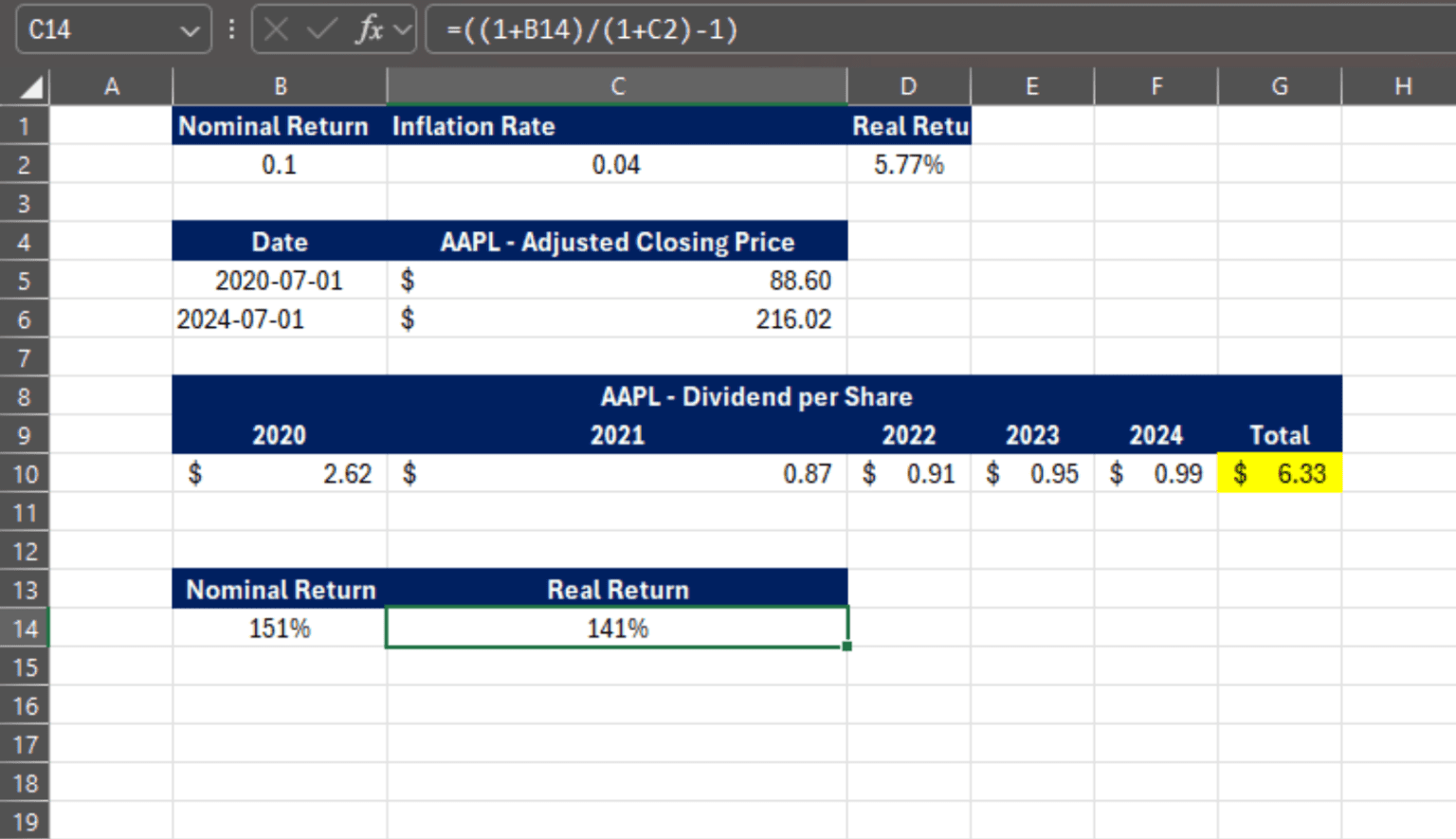Click the Real Return cell showing 141%
The image size is (1456, 839).
click(617, 627)
